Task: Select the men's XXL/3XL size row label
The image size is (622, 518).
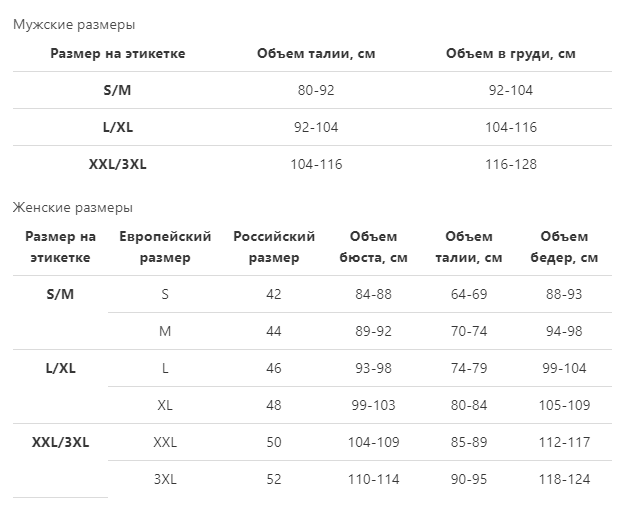Action: pyautogui.click(x=118, y=164)
